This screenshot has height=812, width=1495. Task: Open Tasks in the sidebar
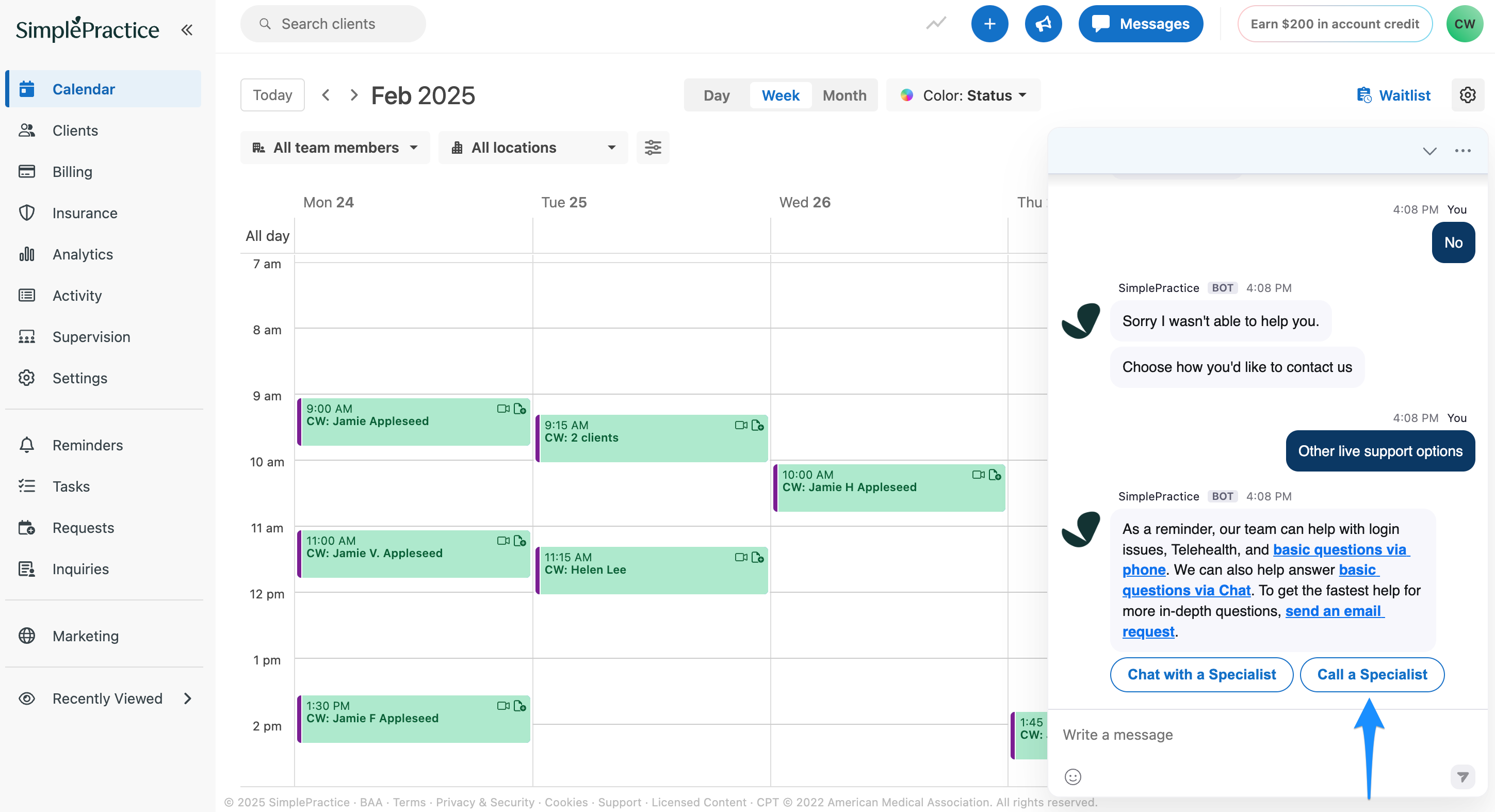(x=103, y=486)
